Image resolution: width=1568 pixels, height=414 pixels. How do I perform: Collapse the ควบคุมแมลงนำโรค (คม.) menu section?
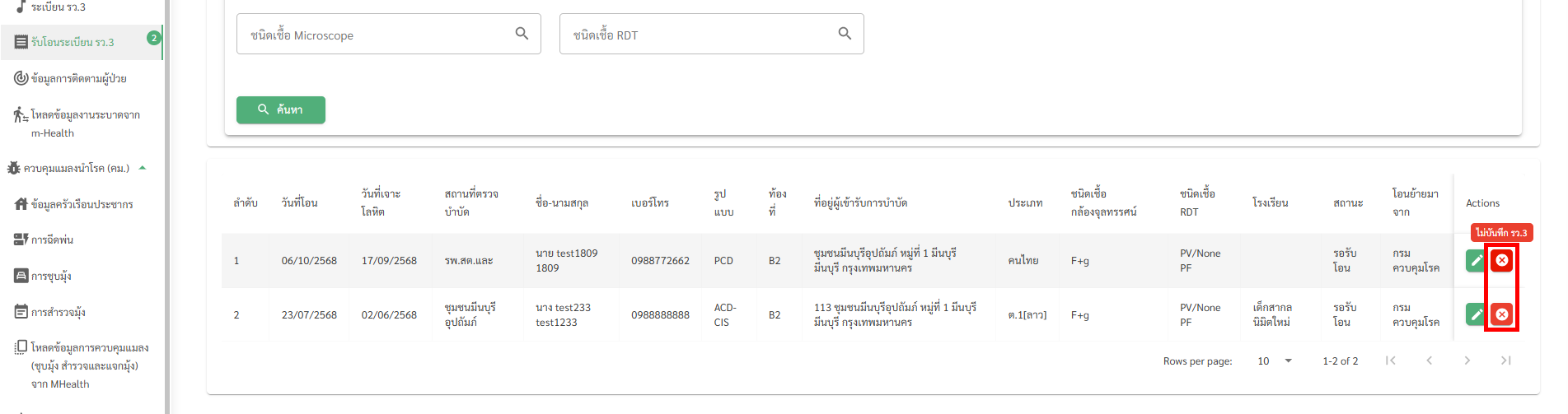tap(143, 168)
